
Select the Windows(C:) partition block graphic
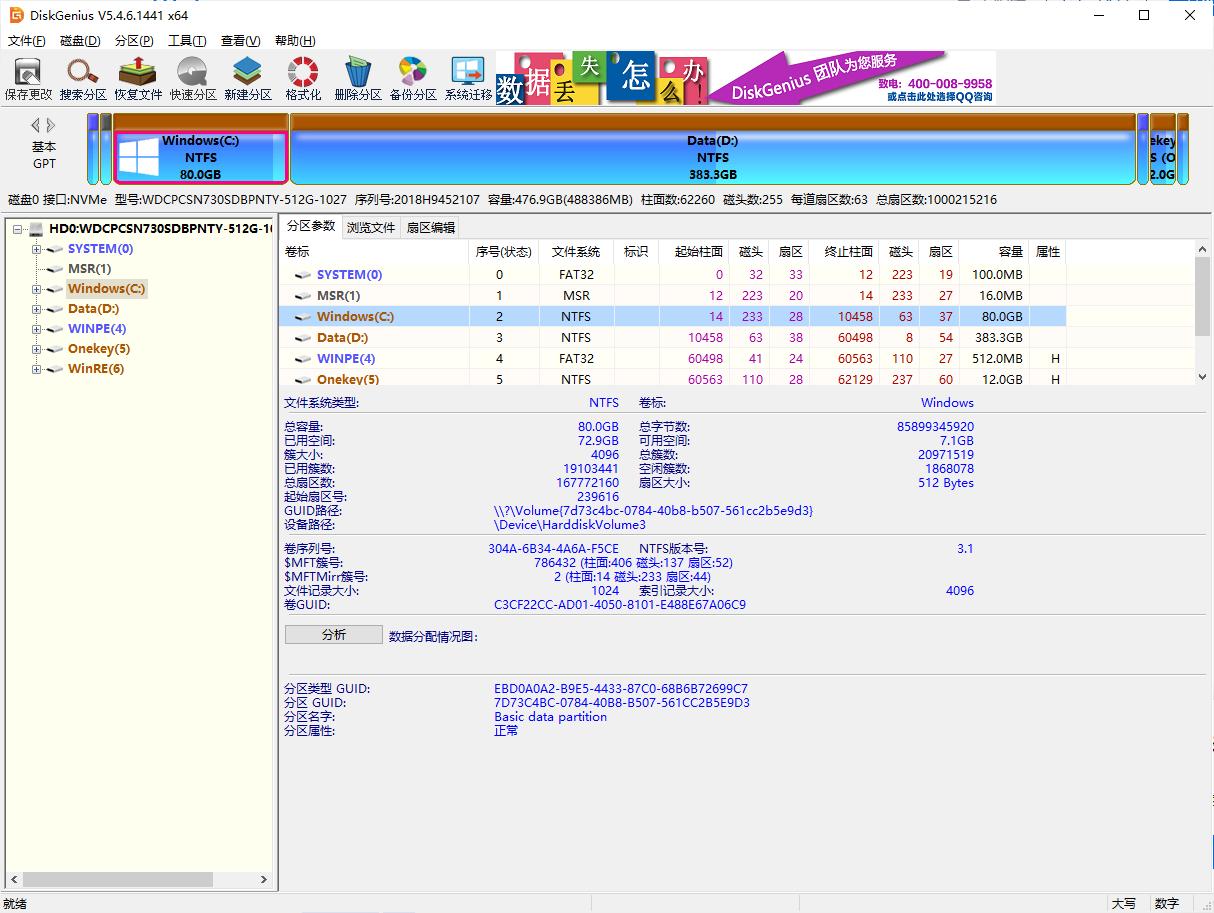200,155
